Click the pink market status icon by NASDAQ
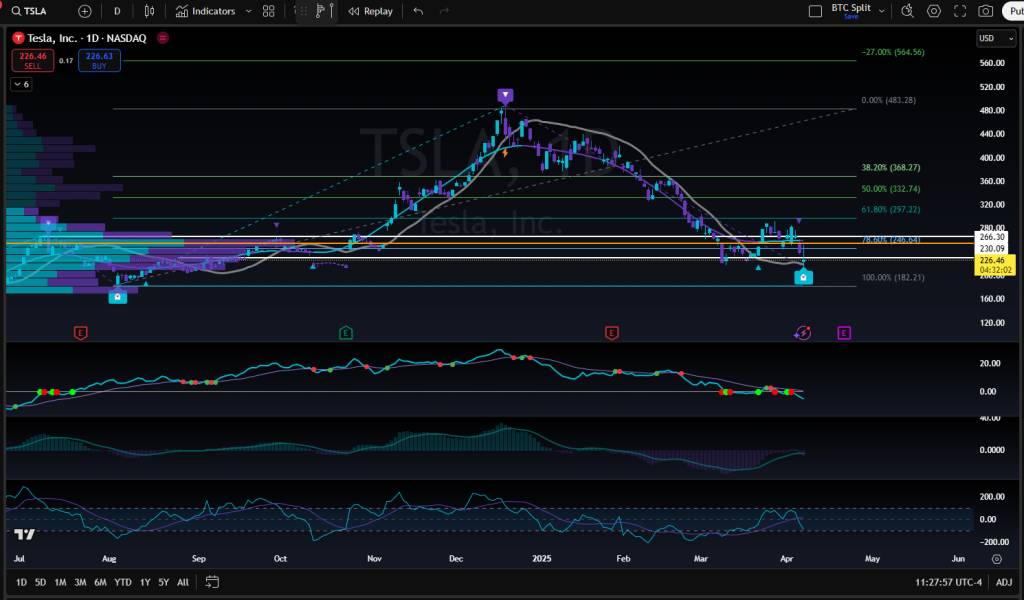Screen dimensions: 1024x600 163,39
